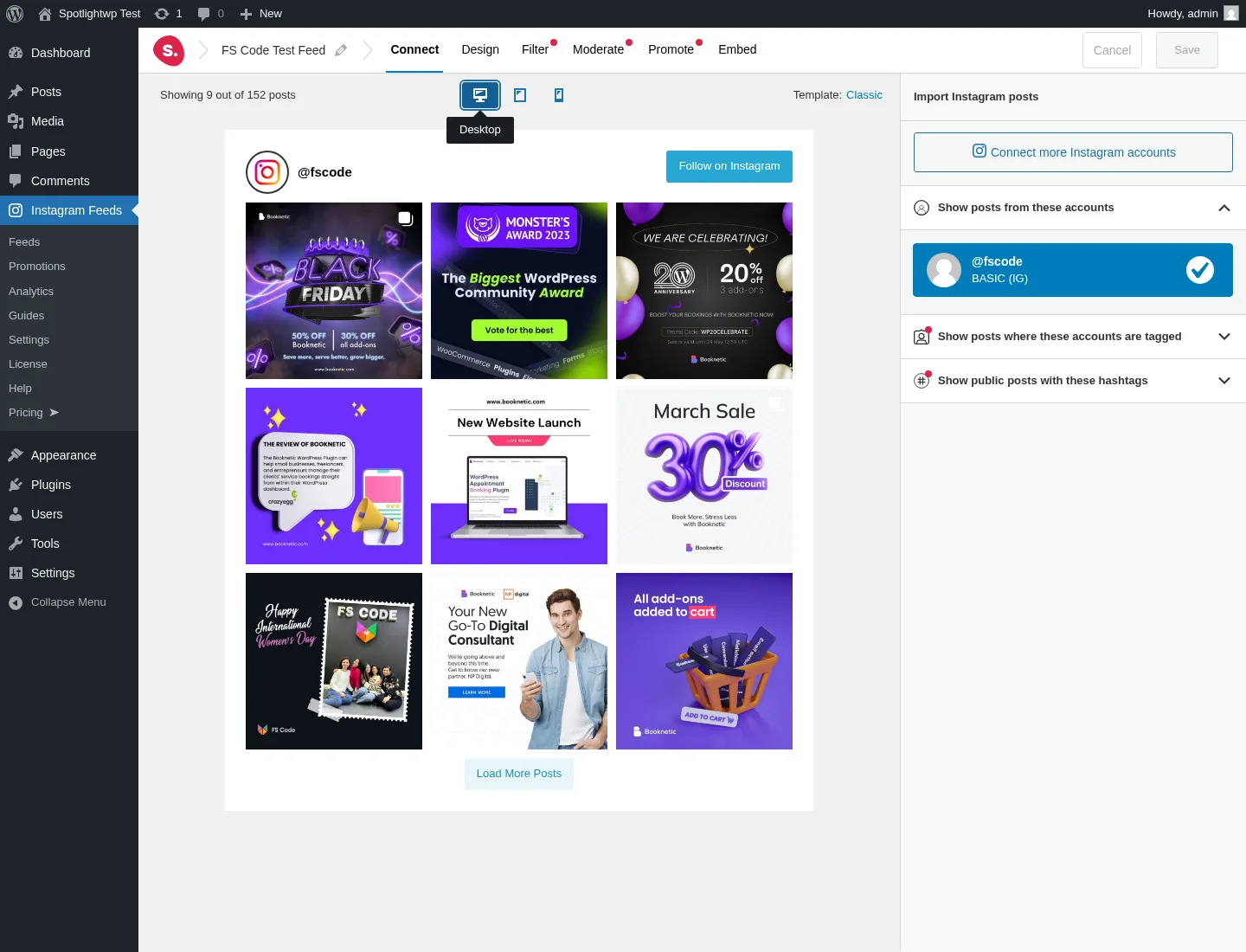Switch to the Embed tab
Viewport: 1246px width, 952px height.
coord(737,50)
